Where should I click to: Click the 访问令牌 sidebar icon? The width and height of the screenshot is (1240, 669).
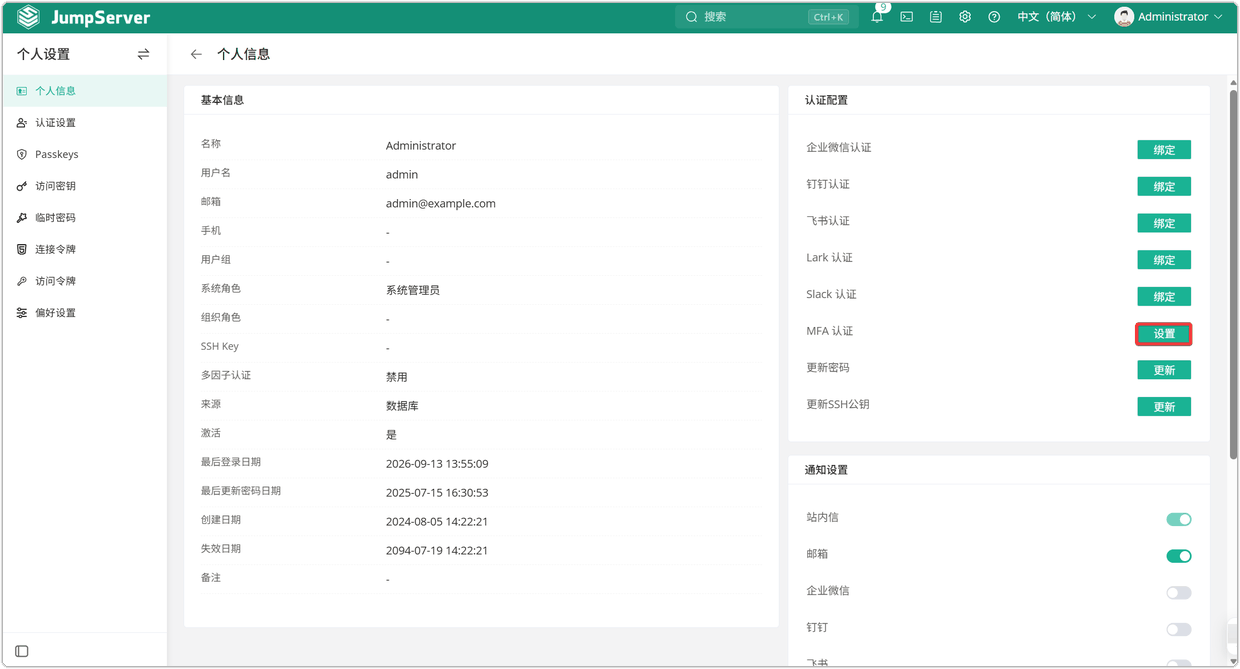[x=22, y=282]
